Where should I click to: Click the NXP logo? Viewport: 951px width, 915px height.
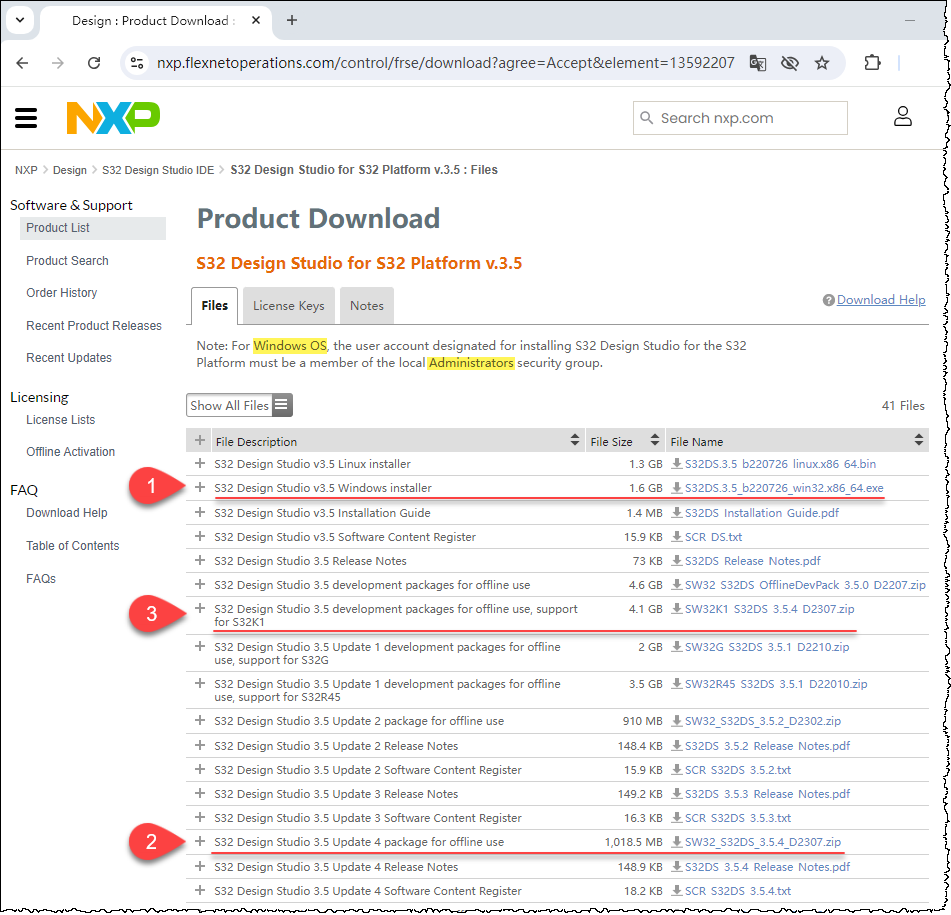tap(110, 117)
